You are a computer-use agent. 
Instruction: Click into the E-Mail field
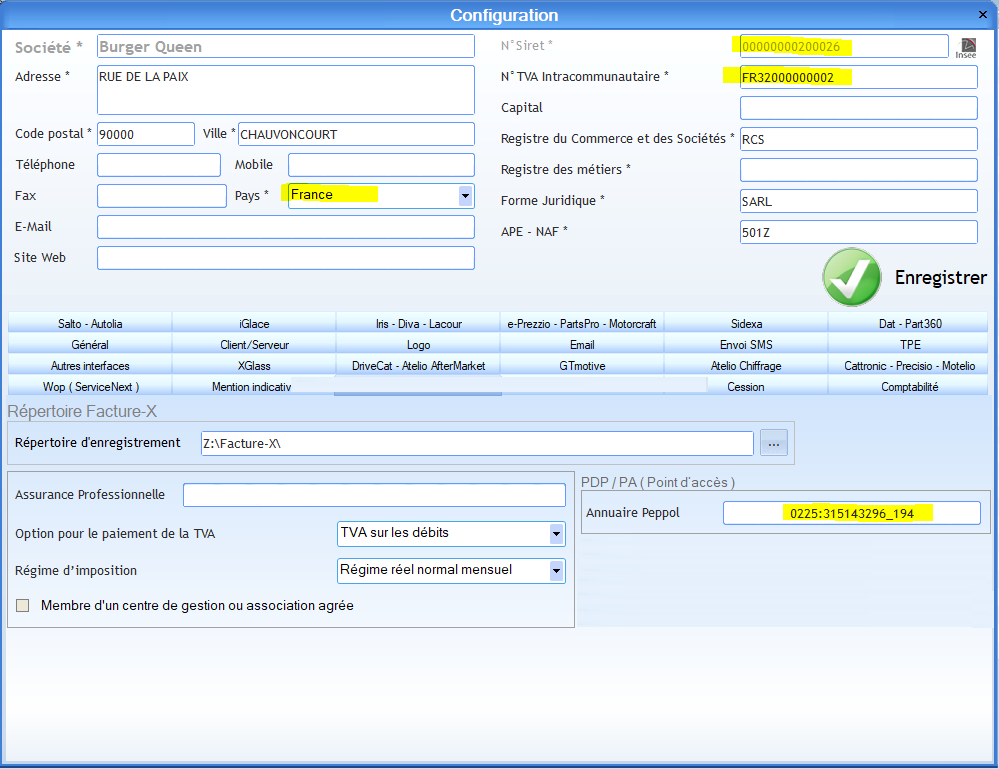tap(285, 227)
